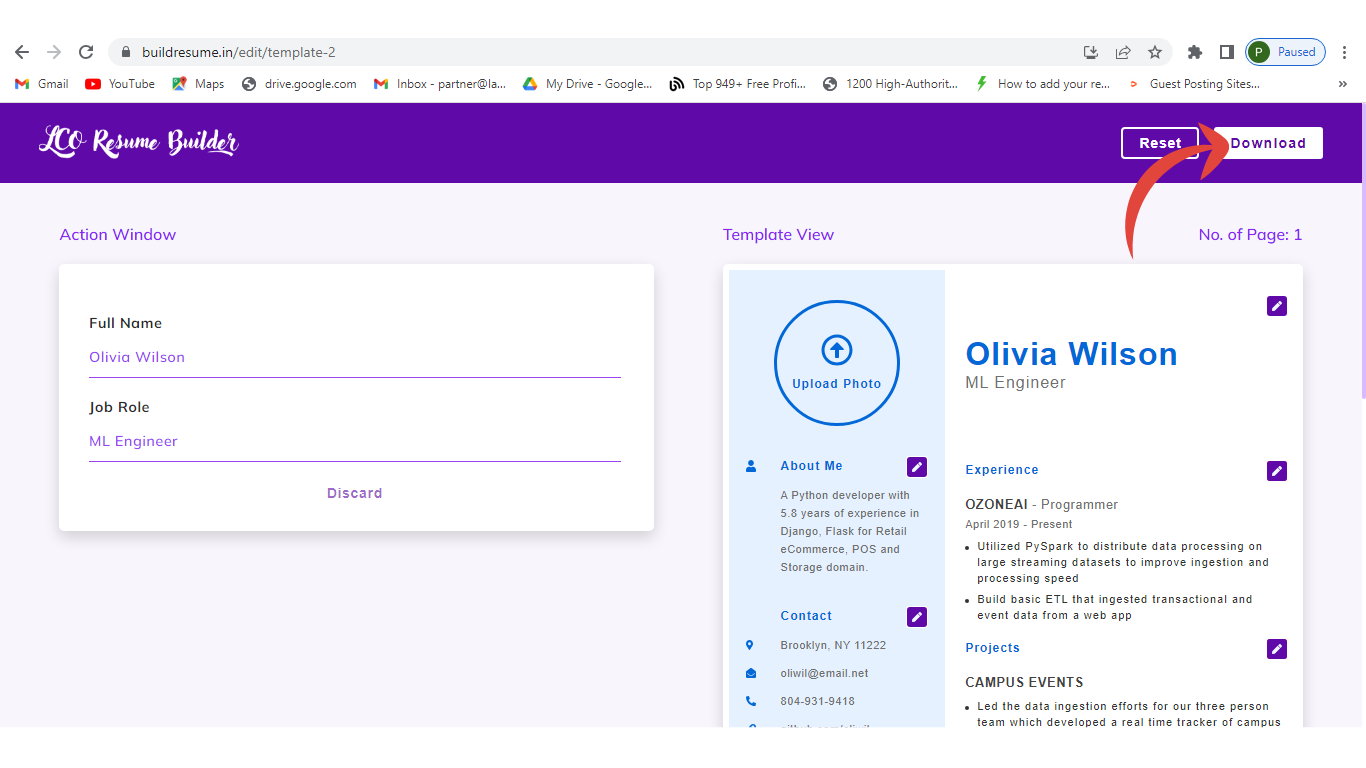Open the Paused profile menu
Screen dimensions: 1366x768
(x=1285, y=52)
